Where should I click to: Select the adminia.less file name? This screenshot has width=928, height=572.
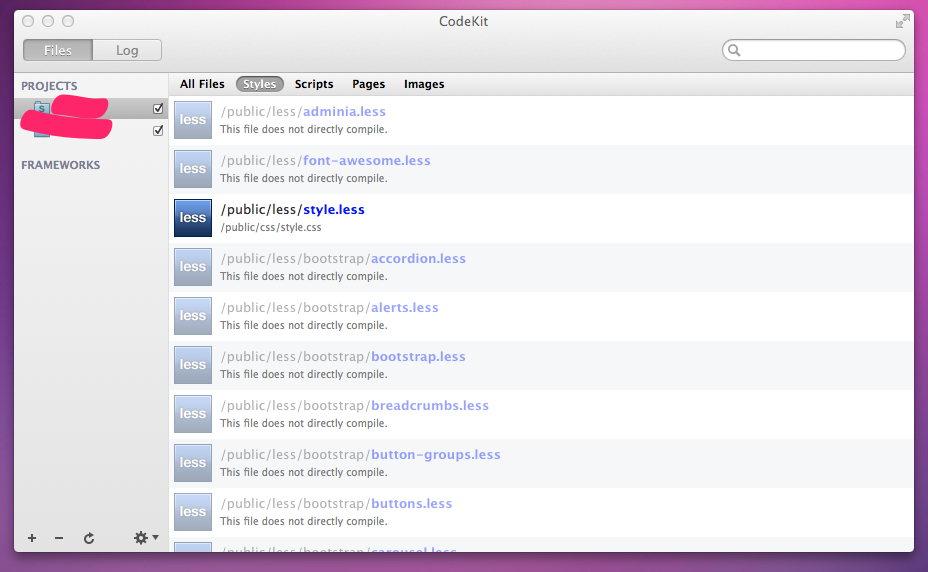[x=344, y=111]
